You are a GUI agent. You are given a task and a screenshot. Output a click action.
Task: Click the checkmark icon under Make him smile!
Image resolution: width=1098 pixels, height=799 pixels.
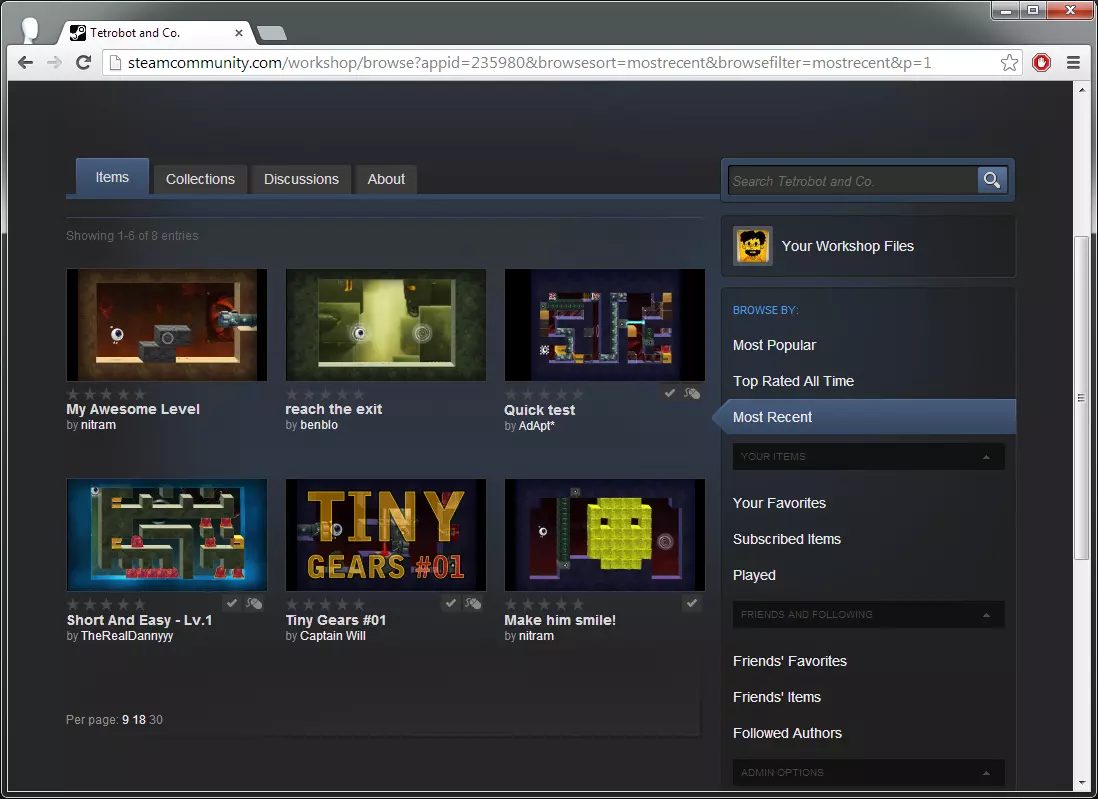click(x=692, y=603)
